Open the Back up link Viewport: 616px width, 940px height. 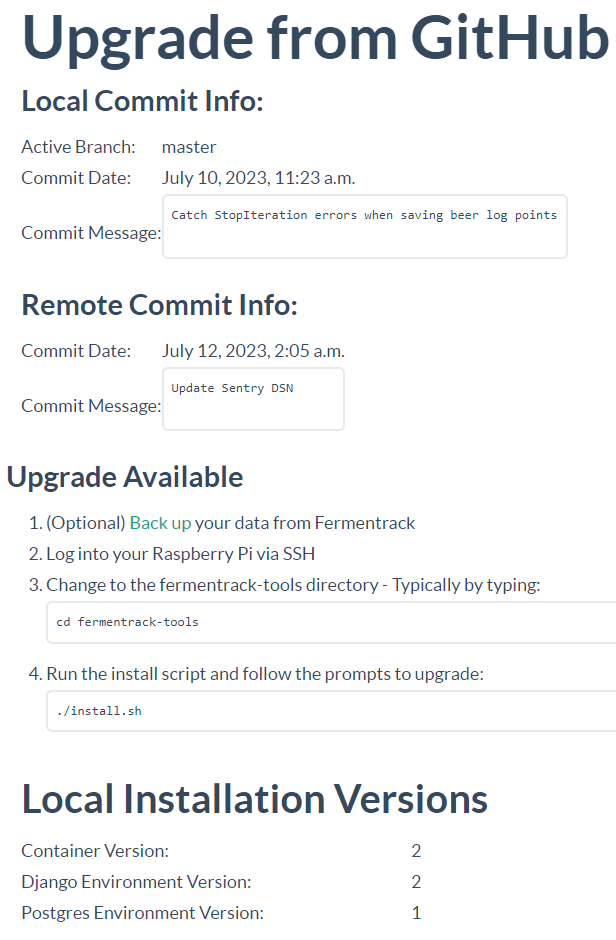pos(161,523)
